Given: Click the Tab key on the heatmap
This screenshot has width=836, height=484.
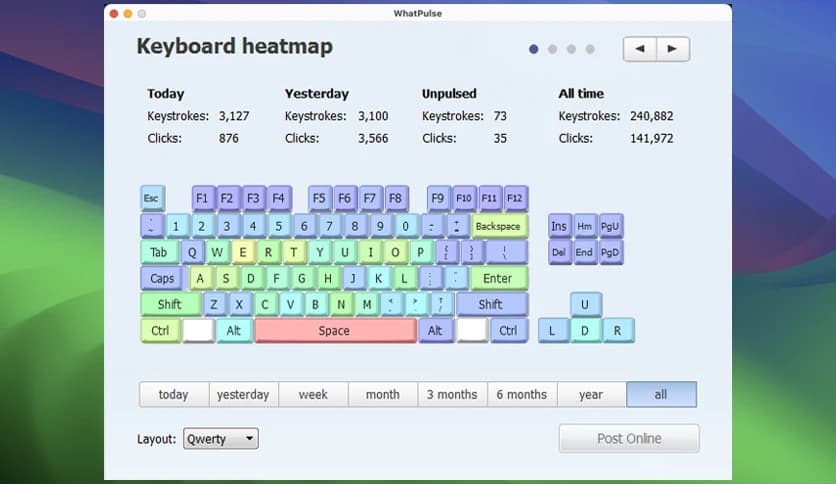Looking at the screenshot, I should point(159,252).
